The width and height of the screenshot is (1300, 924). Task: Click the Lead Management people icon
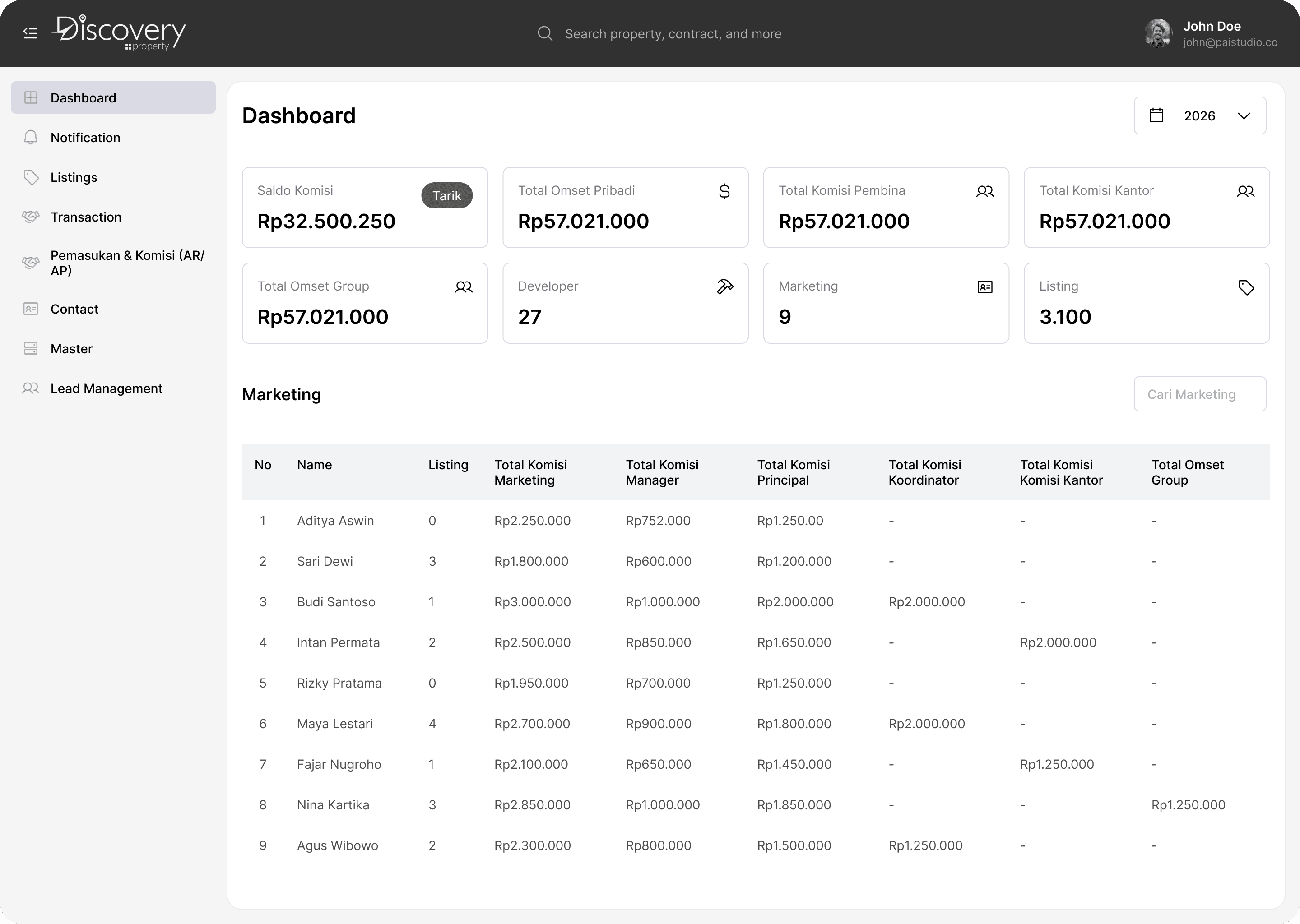31,388
